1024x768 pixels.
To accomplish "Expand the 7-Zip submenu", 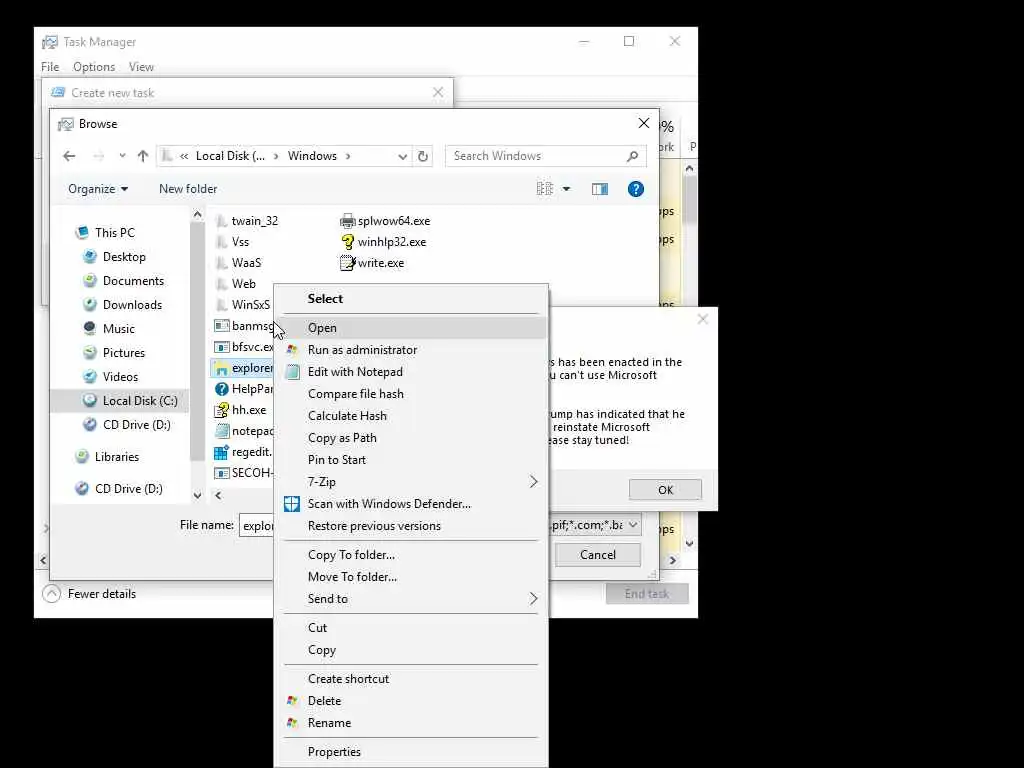I will point(534,482).
